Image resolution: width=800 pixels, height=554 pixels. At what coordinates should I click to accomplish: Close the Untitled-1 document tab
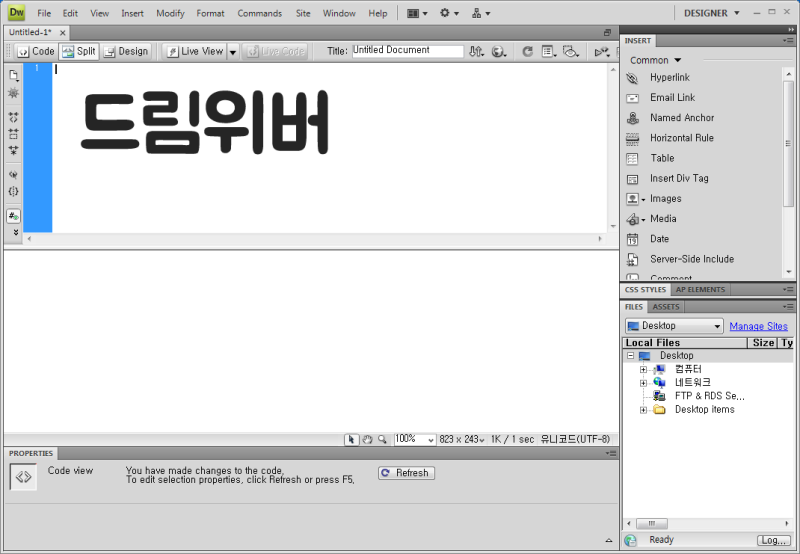[x=62, y=33]
